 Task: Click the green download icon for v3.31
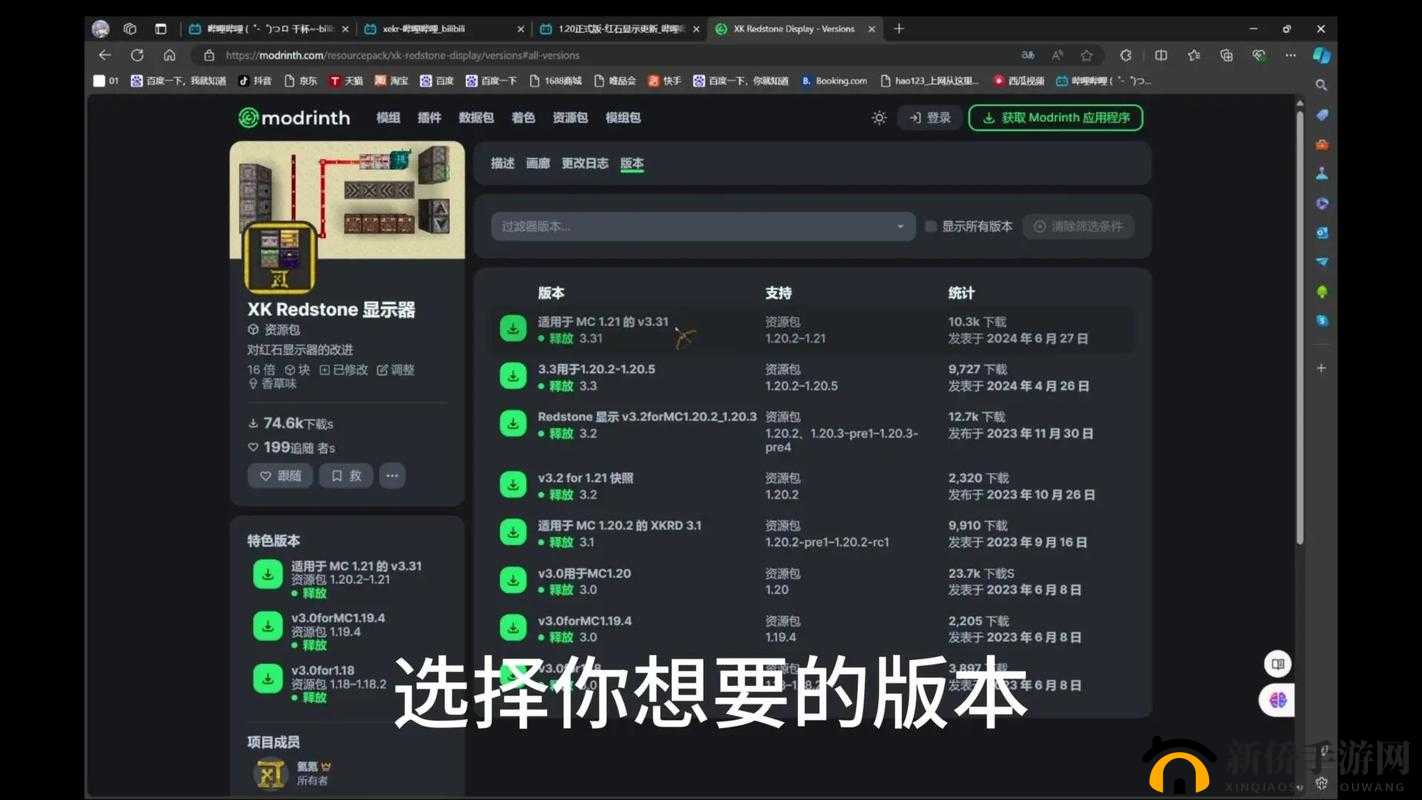click(513, 327)
